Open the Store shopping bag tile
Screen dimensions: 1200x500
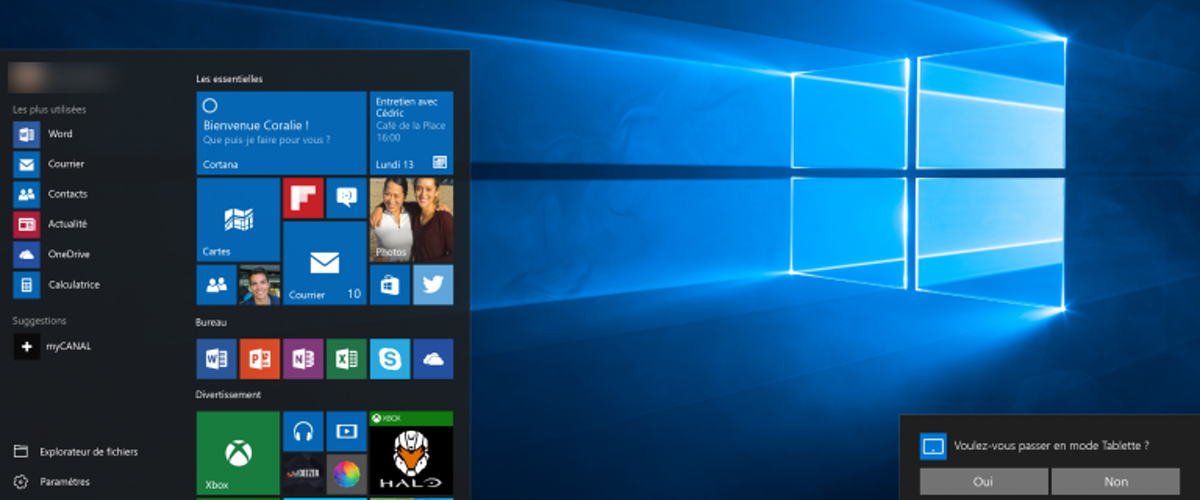tap(390, 285)
